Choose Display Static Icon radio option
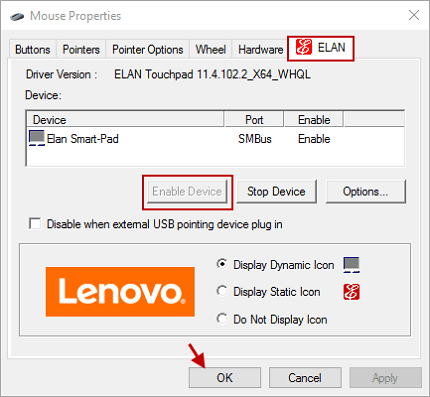The width and height of the screenshot is (430, 397). [x=222, y=291]
